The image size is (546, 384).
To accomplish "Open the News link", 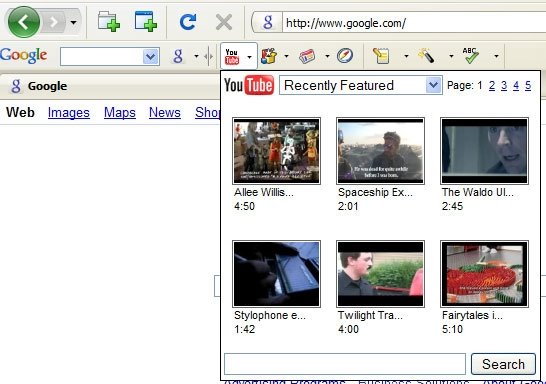I will point(165,112).
